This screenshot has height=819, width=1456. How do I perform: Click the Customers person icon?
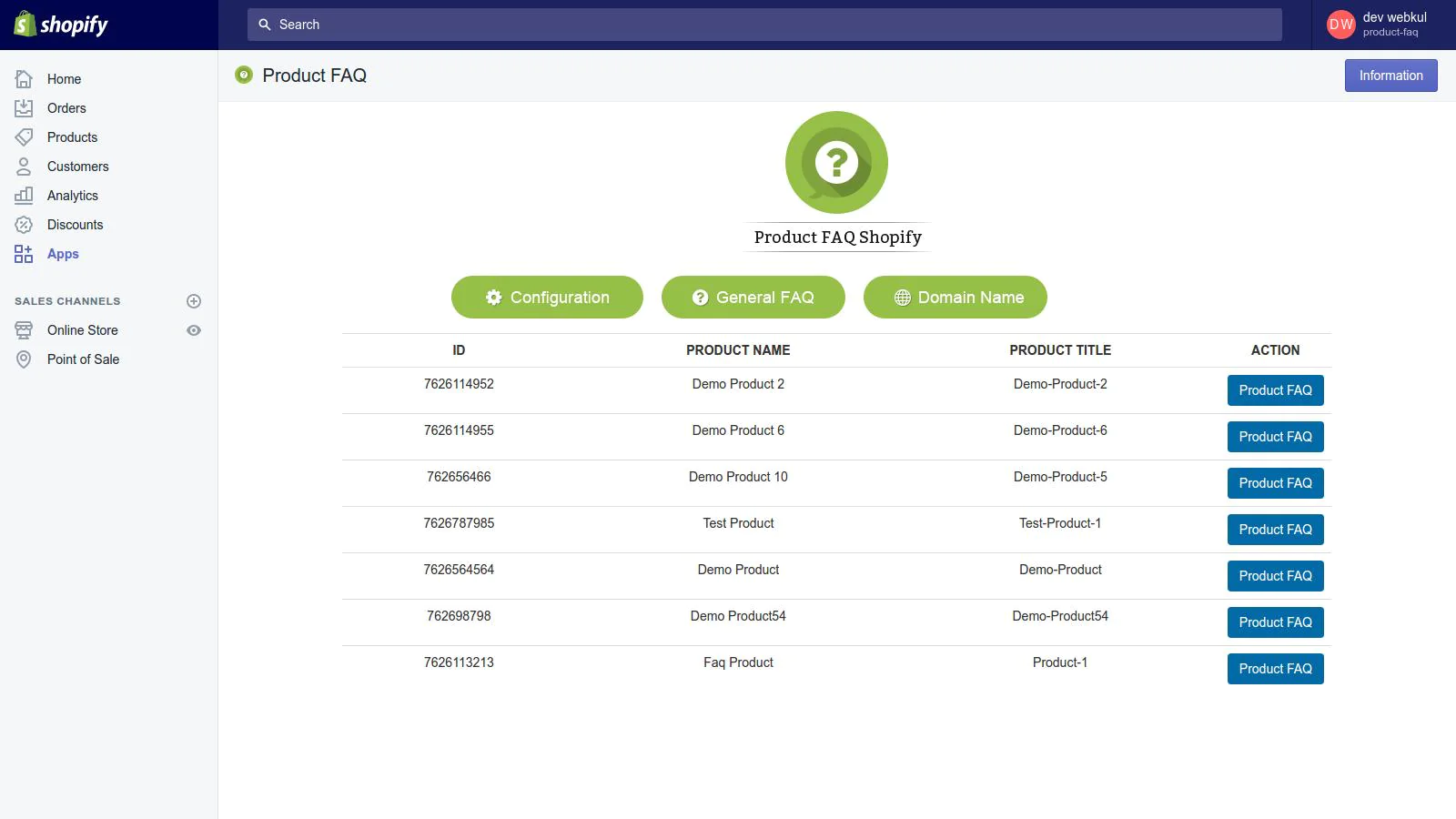tap(24, 167)
